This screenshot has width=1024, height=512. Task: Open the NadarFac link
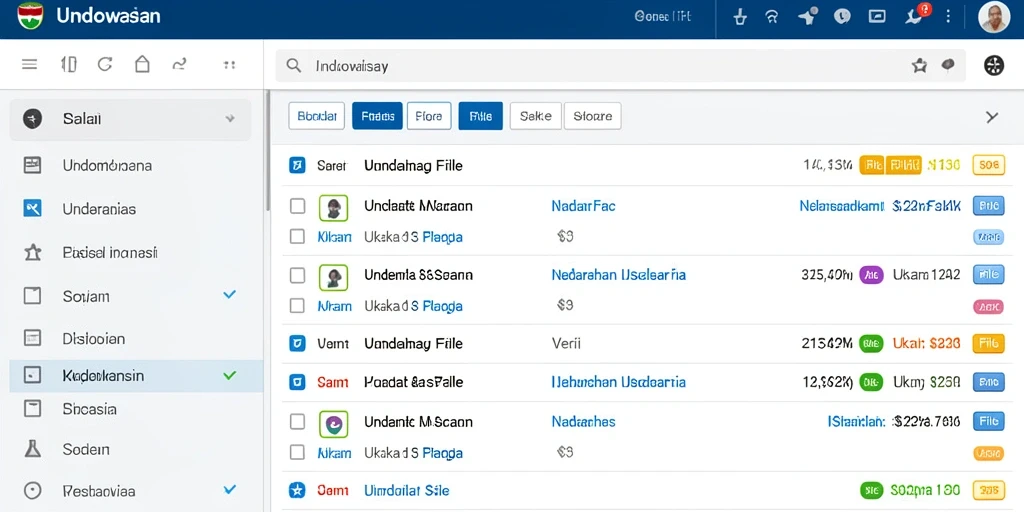pyautogui.click(x=583, y=206)
